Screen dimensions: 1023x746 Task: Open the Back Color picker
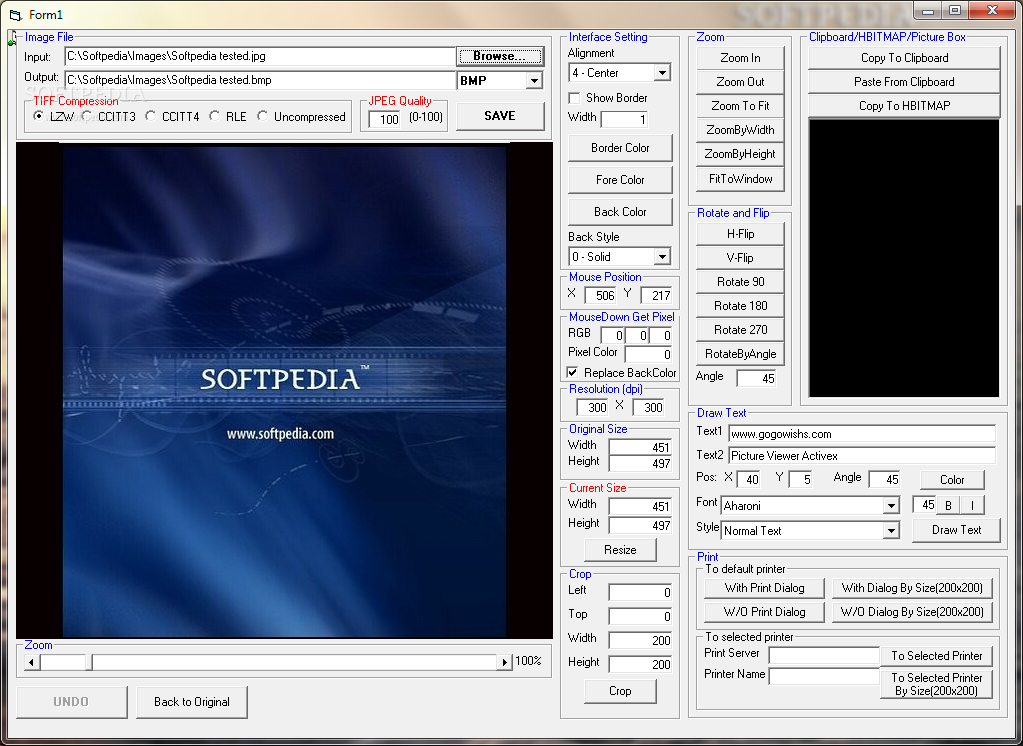[x=620, y=212]
